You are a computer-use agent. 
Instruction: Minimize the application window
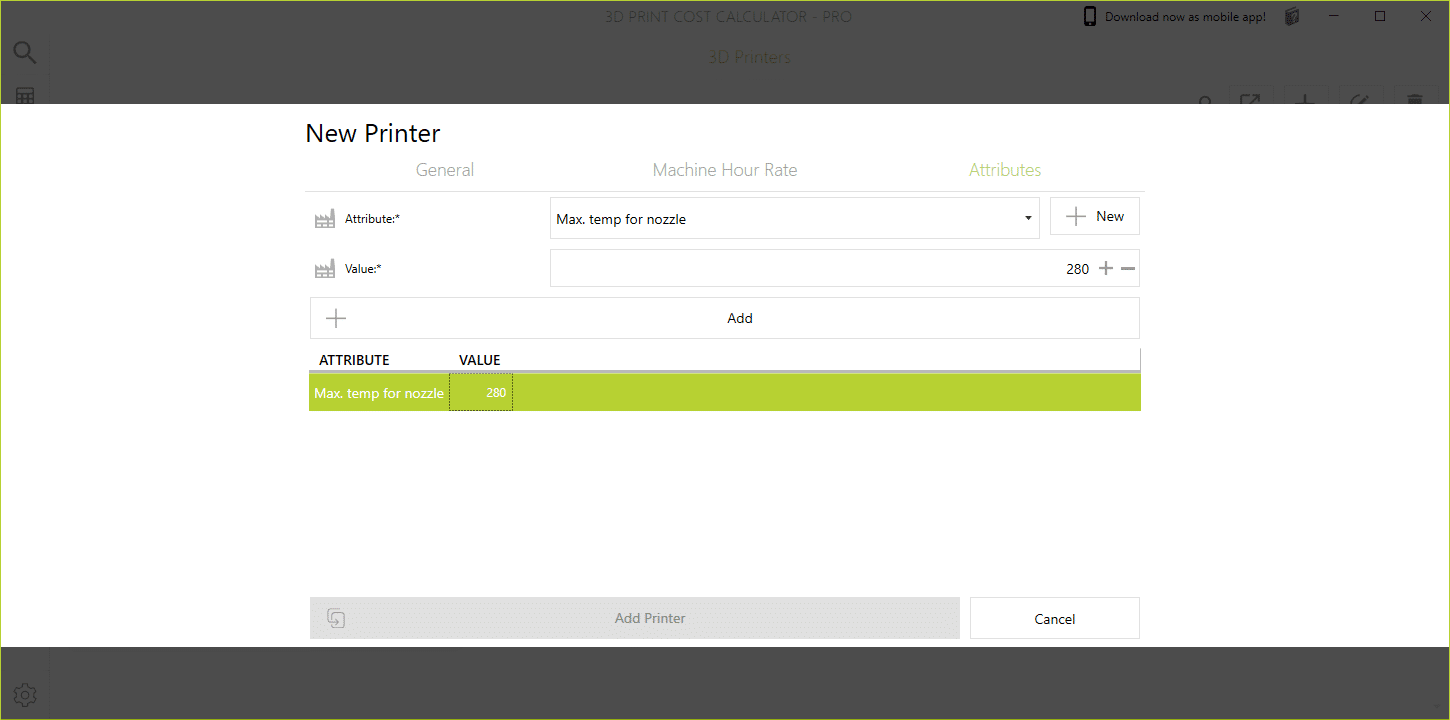[x=1335, y=16]
